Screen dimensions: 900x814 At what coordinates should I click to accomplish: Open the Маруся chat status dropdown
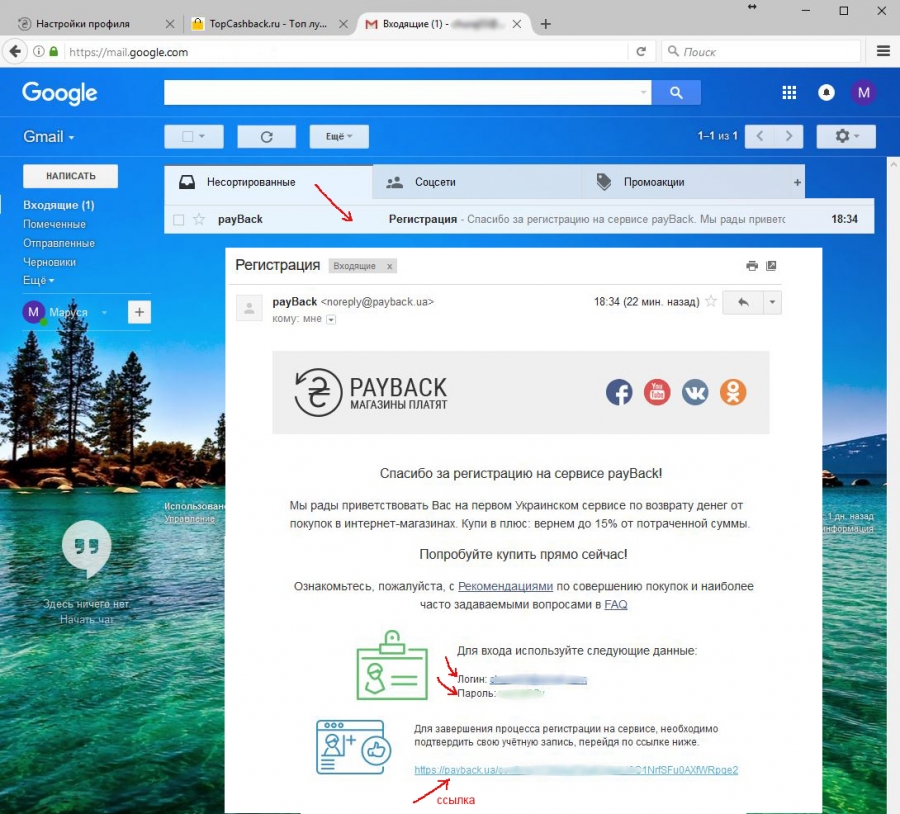(x=104, y=313)
